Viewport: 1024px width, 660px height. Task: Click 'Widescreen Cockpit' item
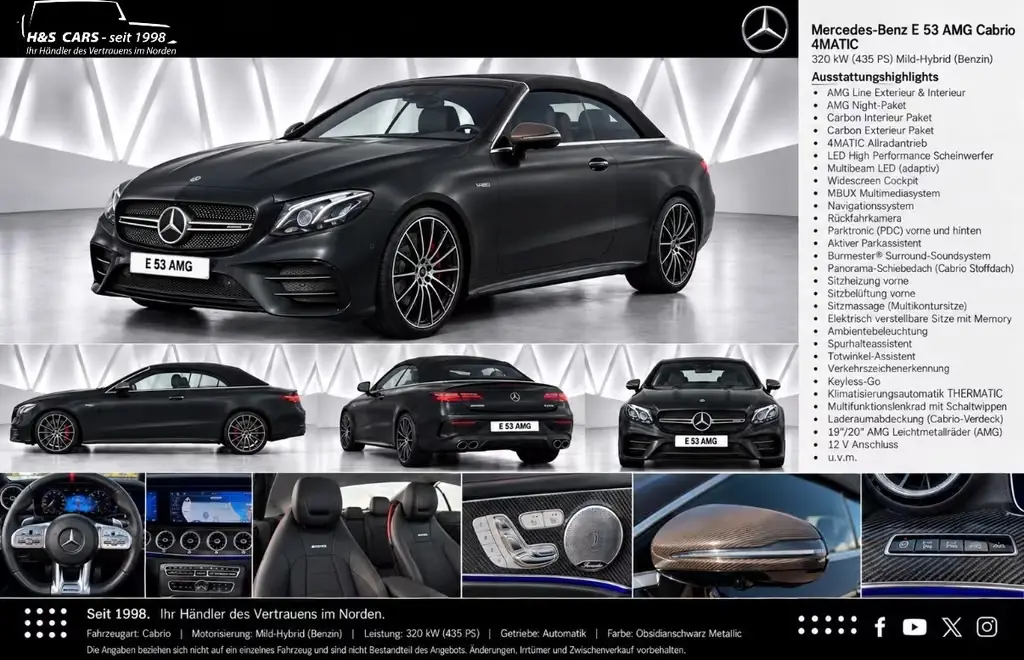[872, 181]
